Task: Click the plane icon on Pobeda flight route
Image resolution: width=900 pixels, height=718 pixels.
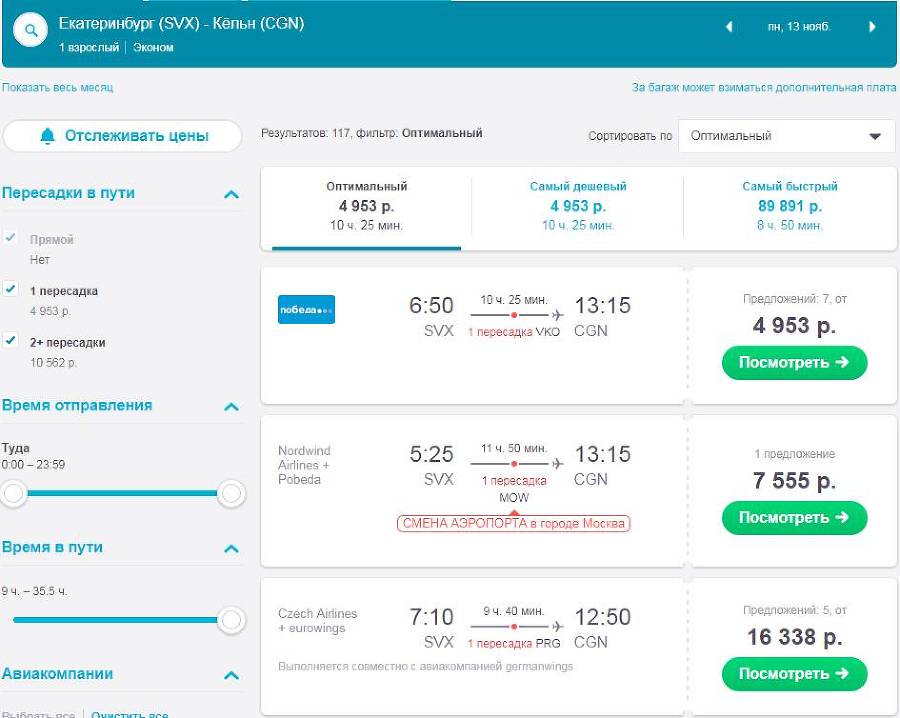Action: coord(556,315)
